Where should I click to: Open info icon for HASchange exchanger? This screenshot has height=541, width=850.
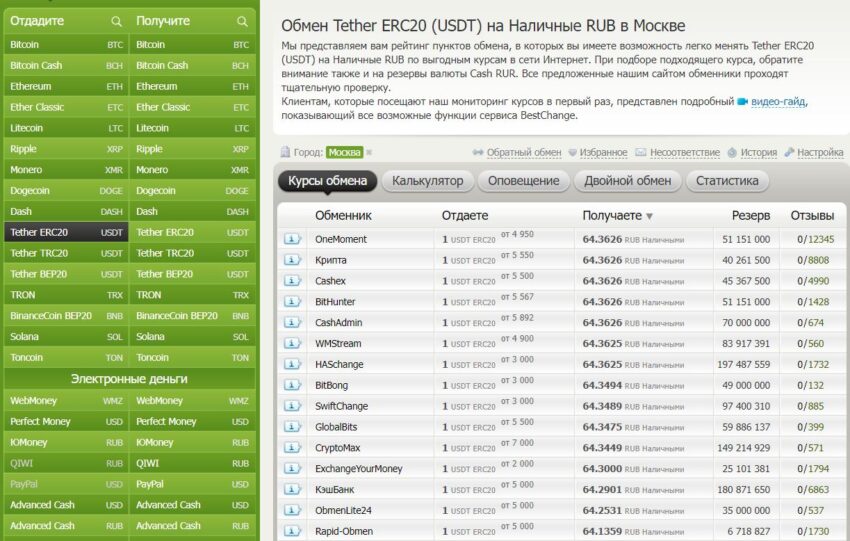[292, 364]
